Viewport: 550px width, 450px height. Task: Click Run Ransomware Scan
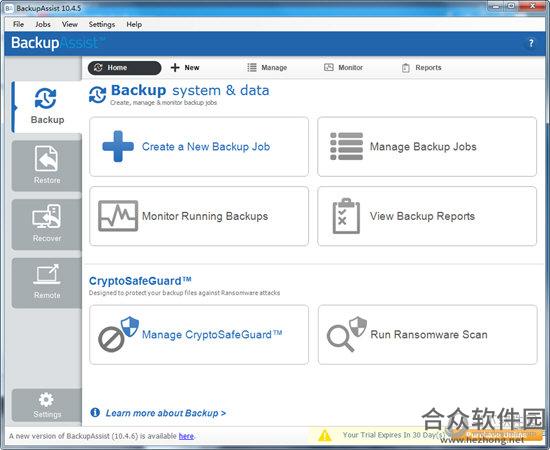pos(429,334)
